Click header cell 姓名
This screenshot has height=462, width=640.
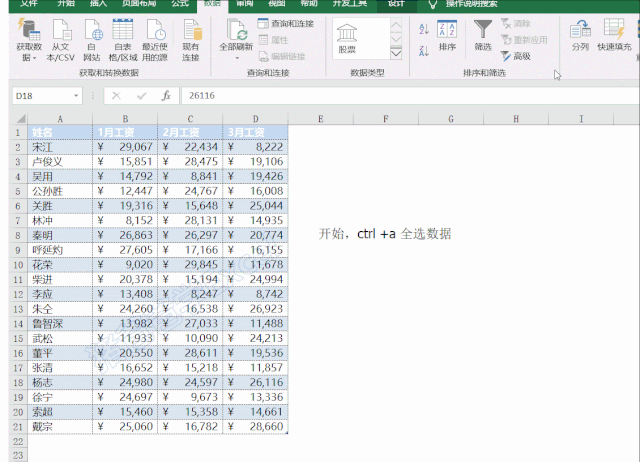pos(60,132)
